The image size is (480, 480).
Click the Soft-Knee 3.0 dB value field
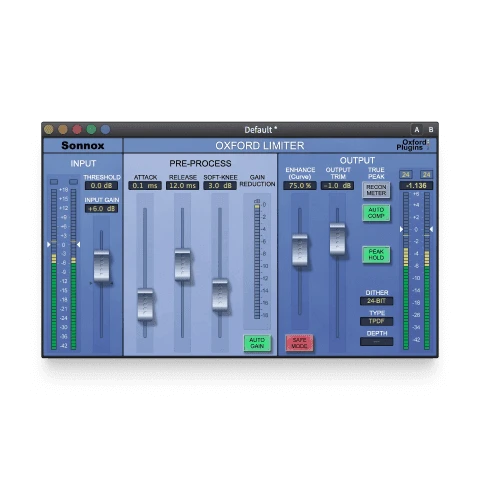[220, 186]
